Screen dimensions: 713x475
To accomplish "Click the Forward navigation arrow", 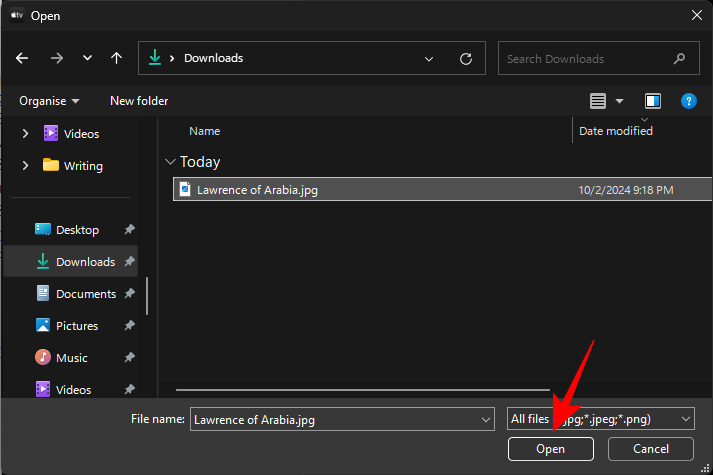I will (56, 59).
